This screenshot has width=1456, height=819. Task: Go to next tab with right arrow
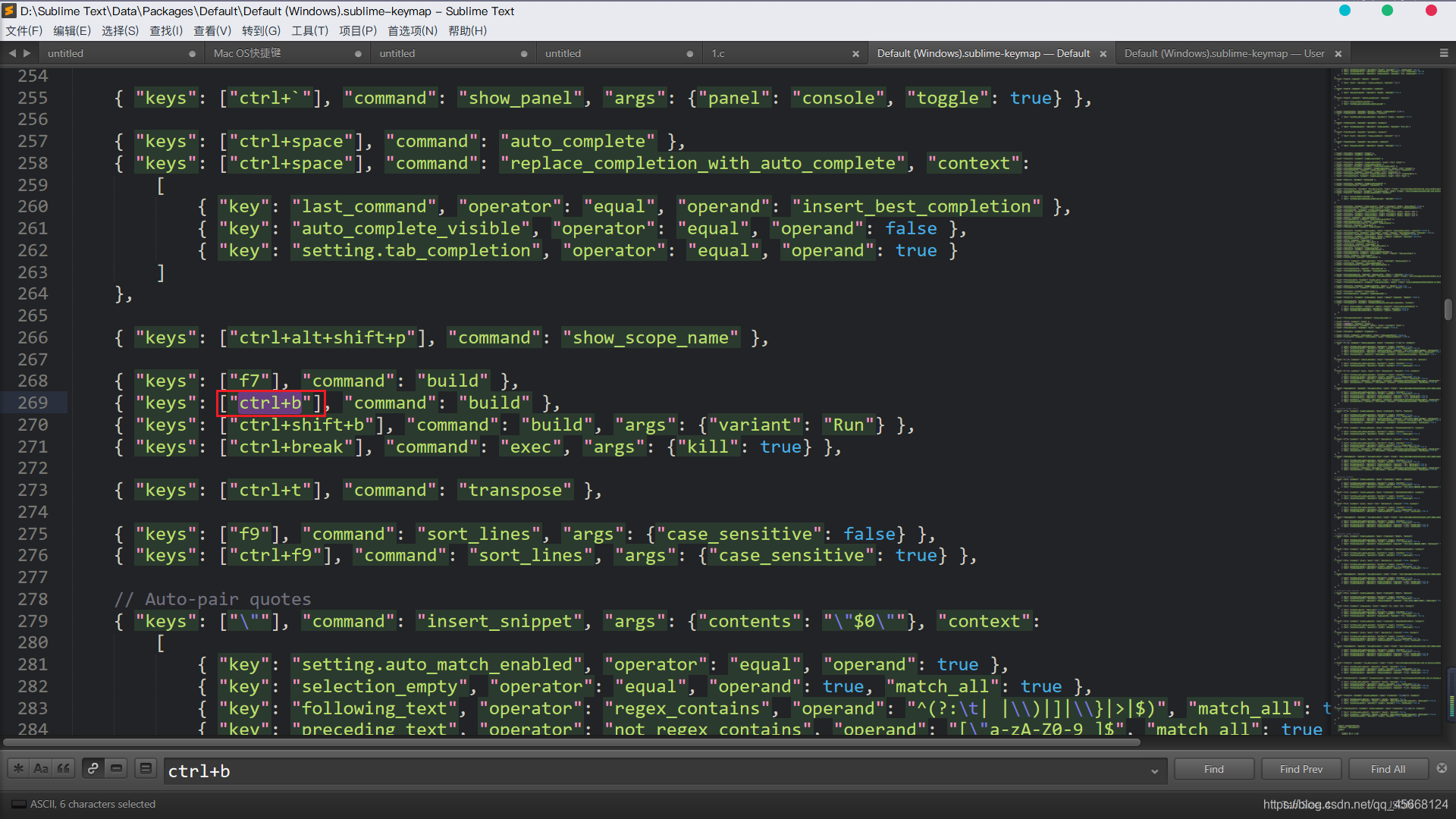click(x=27, y=53)
